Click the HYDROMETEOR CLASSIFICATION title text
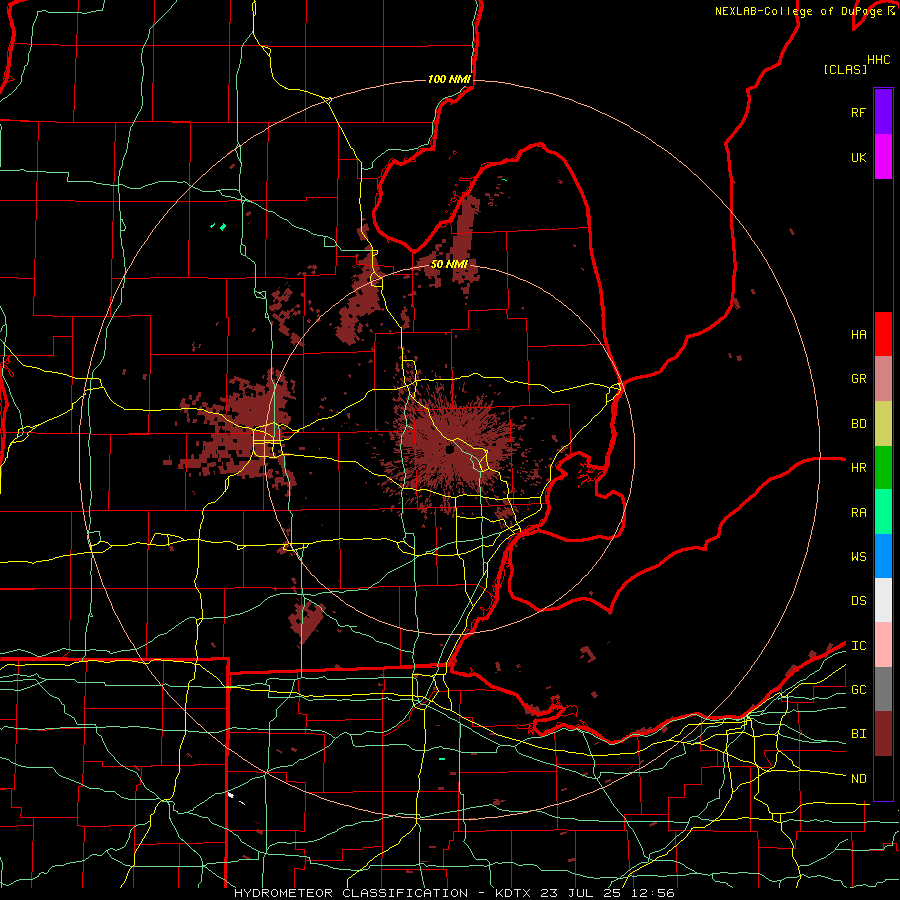 351,893
